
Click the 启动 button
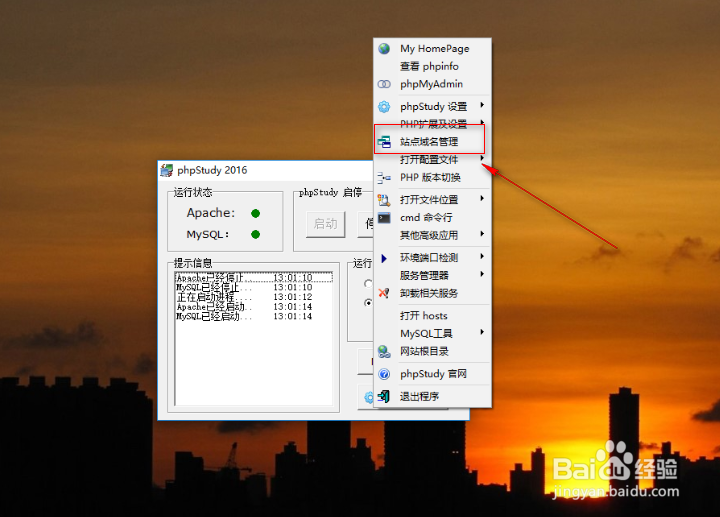326,224
